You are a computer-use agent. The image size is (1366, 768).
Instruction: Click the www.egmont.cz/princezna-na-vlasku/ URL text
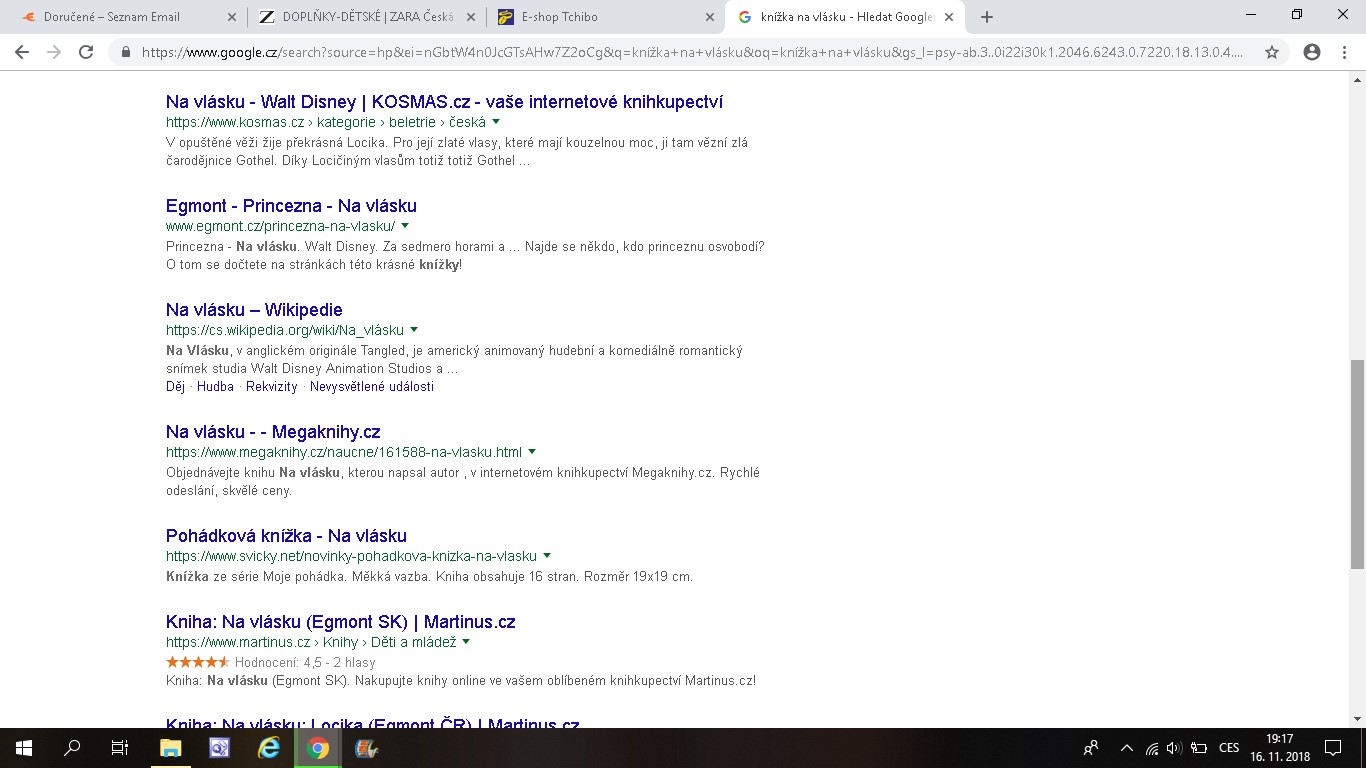click(x=281, y=226)
